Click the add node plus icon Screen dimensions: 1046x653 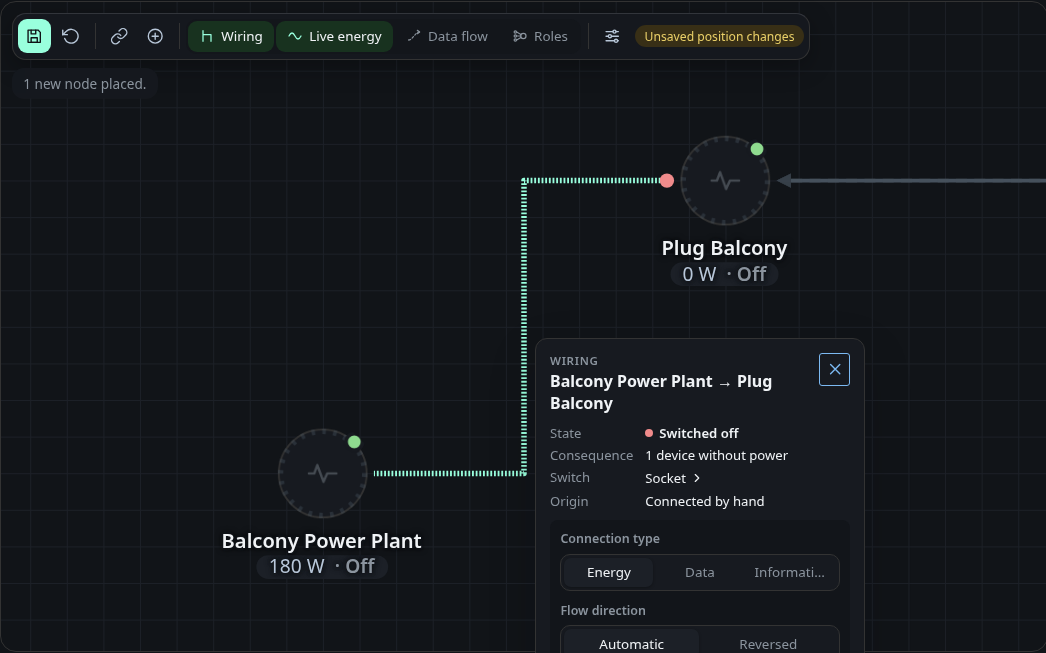click(155, 36)
